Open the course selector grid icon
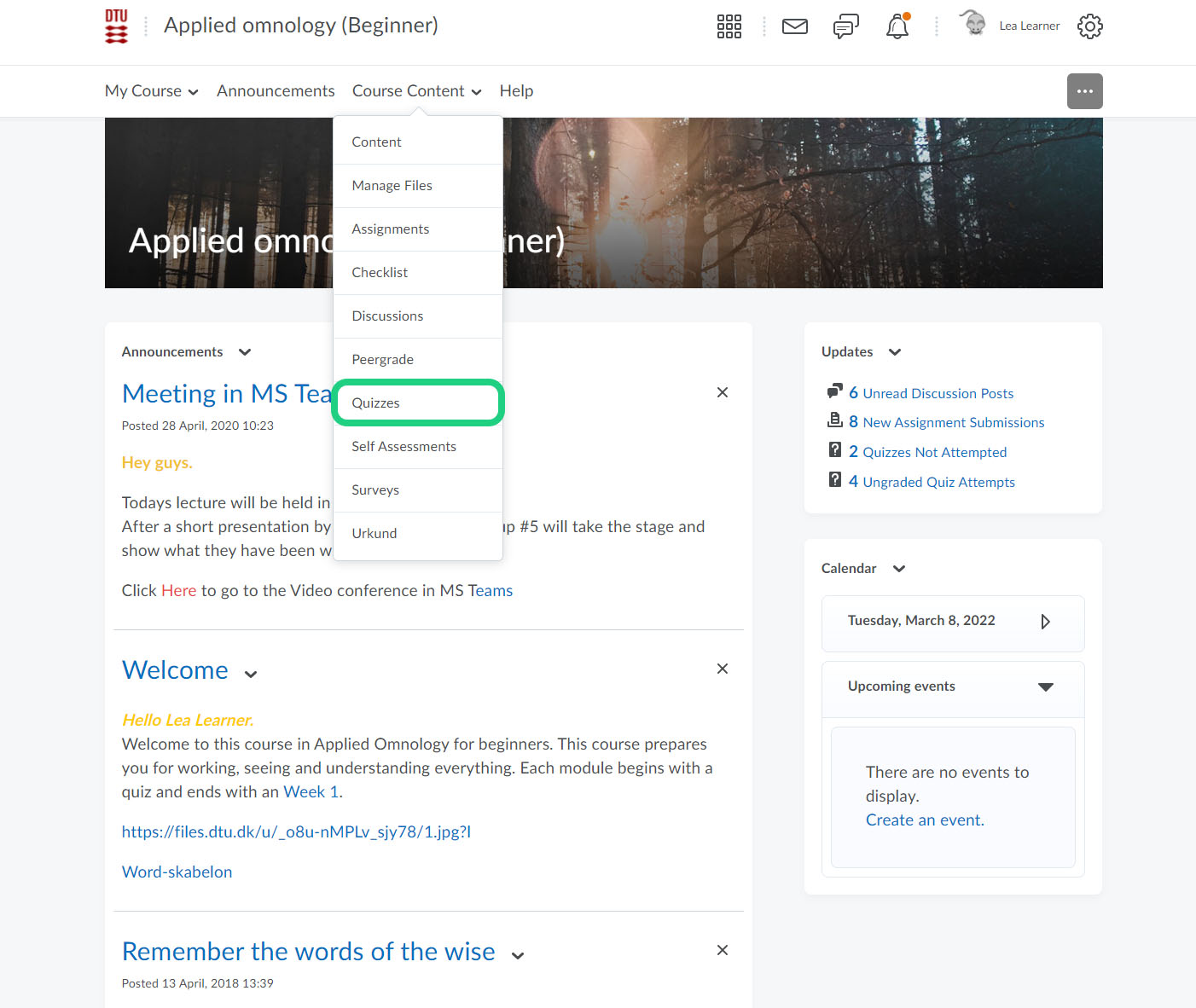1196x1008 pixels. [729, 26]
